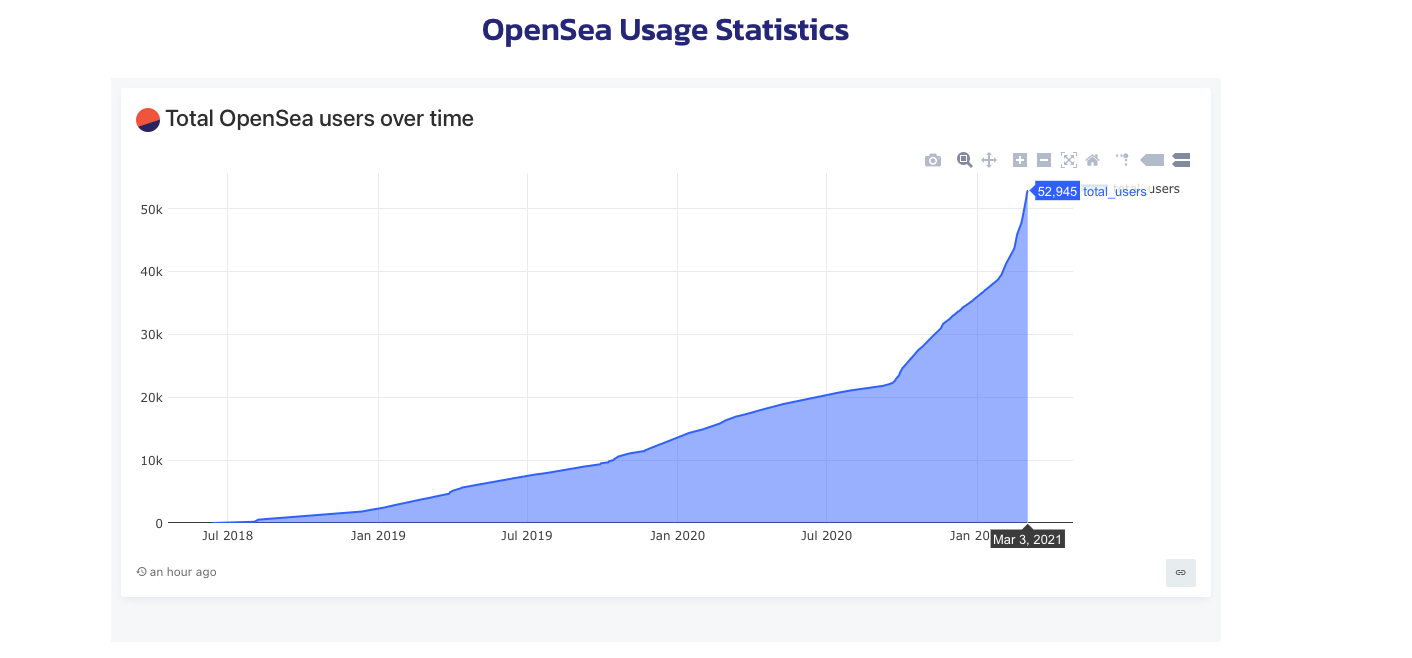
Task: Click the 'Jul 2018' x-axis label
Action: 227,536
